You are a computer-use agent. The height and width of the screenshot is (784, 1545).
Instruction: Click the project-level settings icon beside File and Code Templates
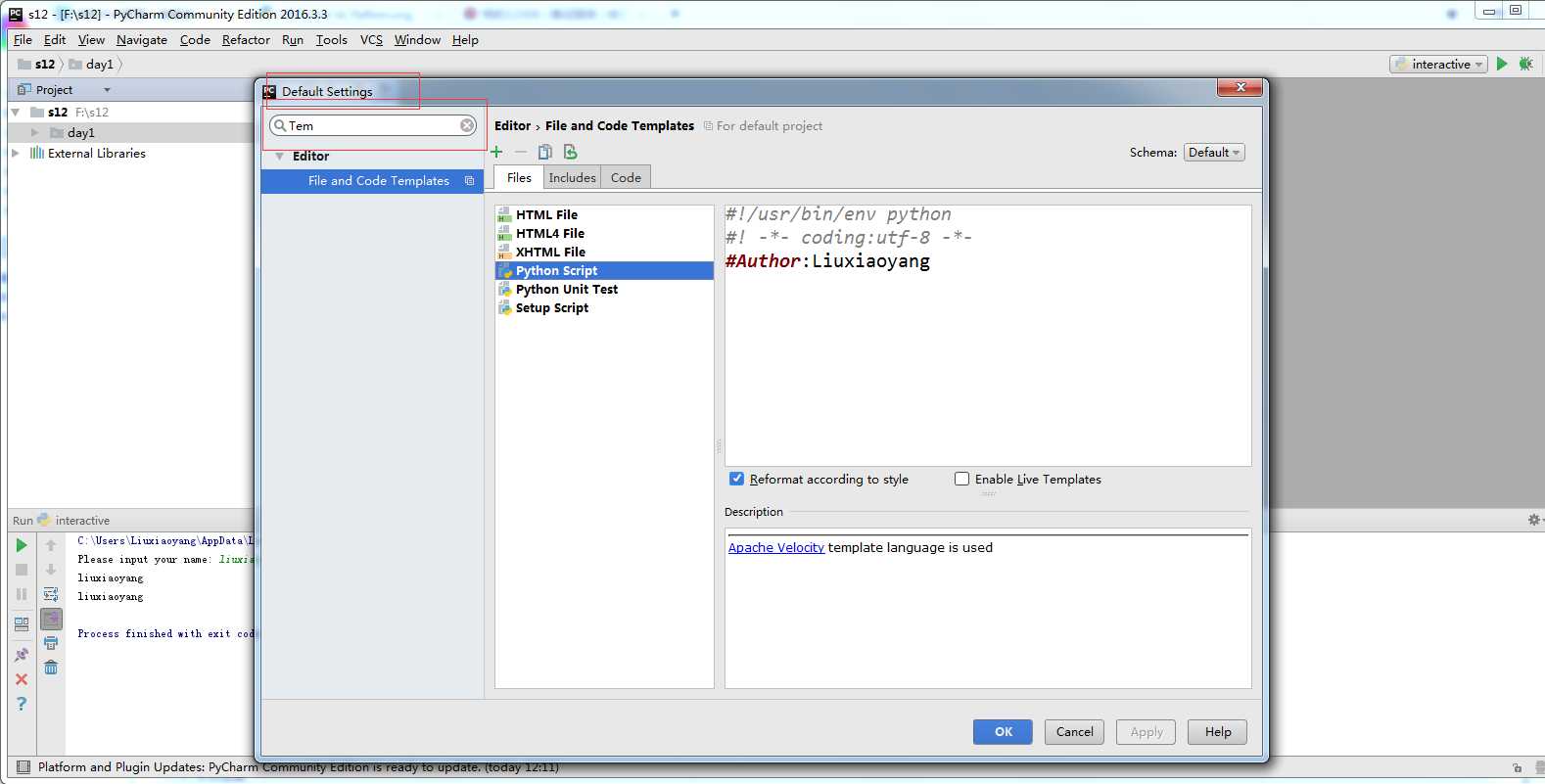coord(470,180)
